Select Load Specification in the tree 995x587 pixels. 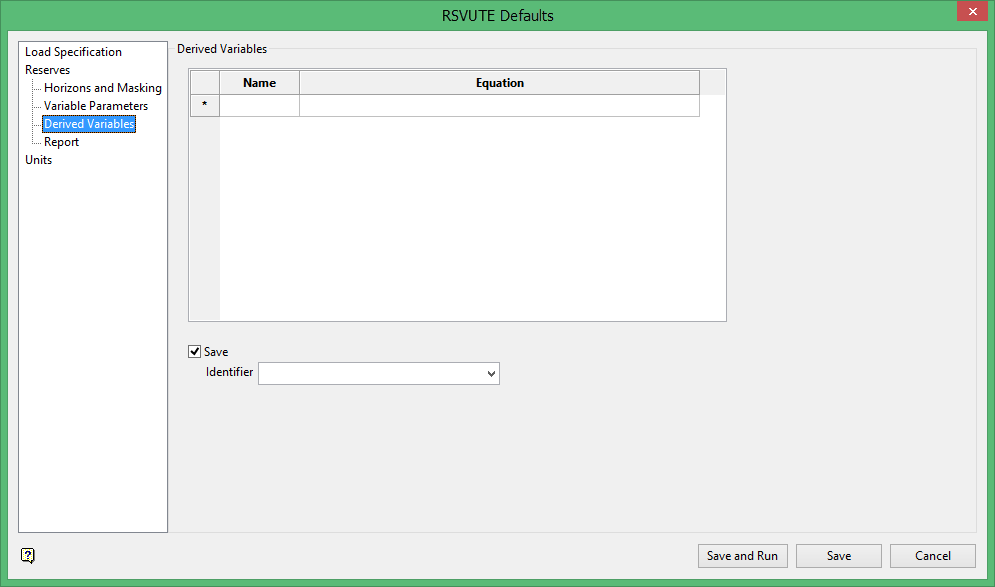tap(73, 52)
